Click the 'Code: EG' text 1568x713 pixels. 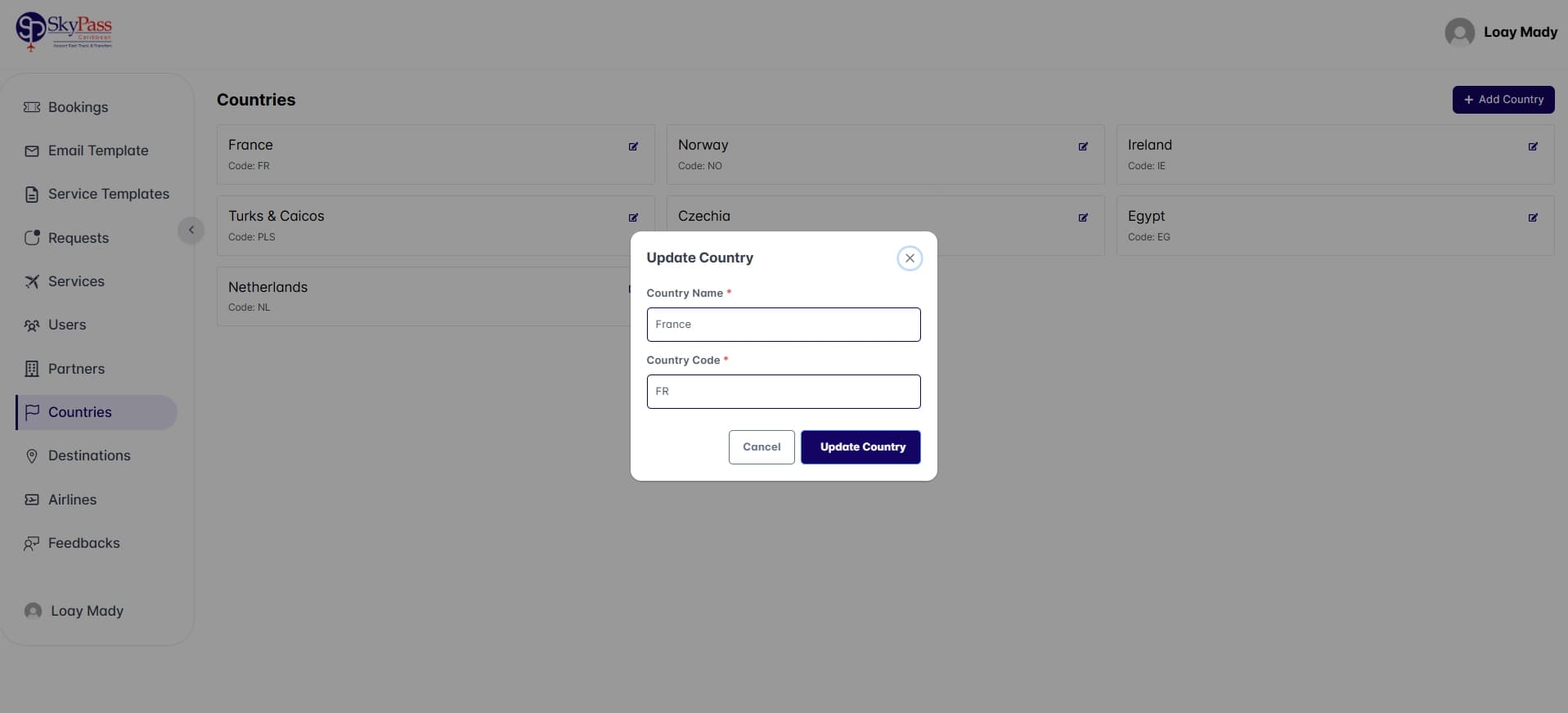point(1148,237)
